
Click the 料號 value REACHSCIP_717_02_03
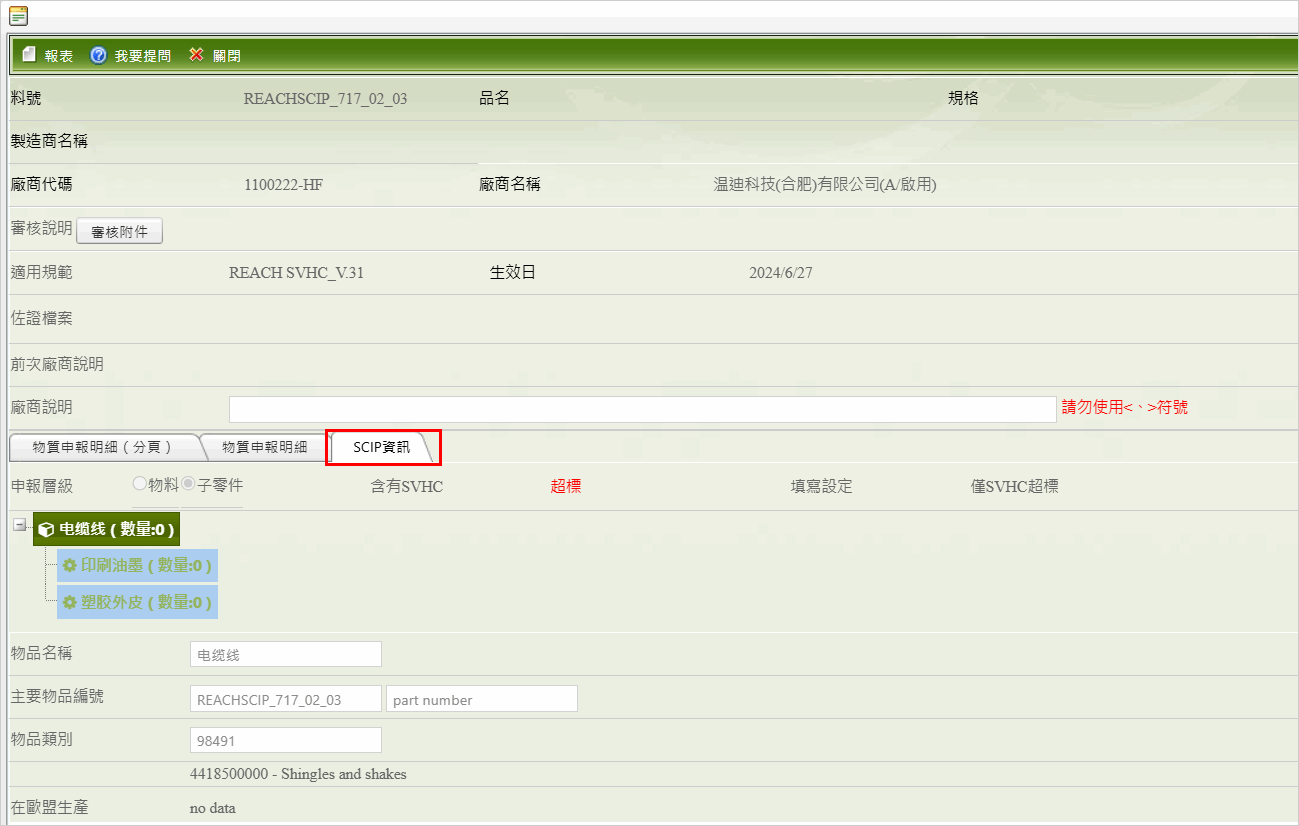[x=325, y=99]
